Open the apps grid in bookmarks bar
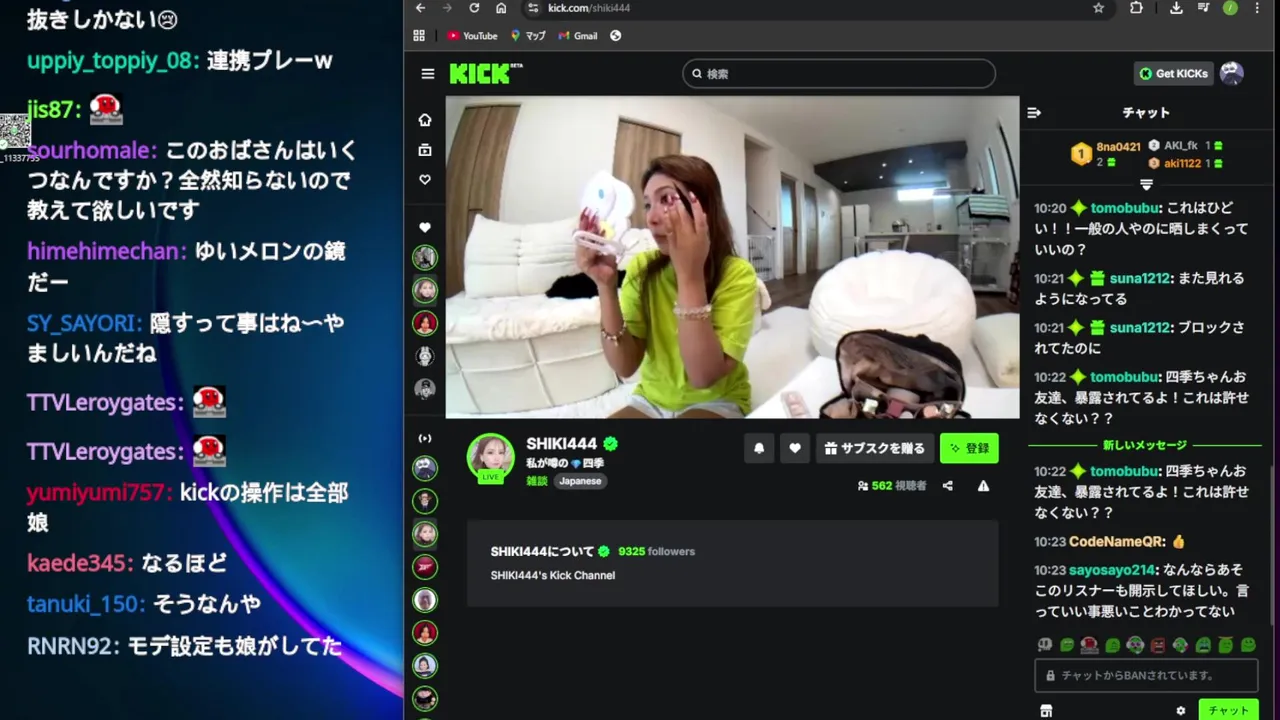Screen dimensions: 1280x720 tap(419, 36)
